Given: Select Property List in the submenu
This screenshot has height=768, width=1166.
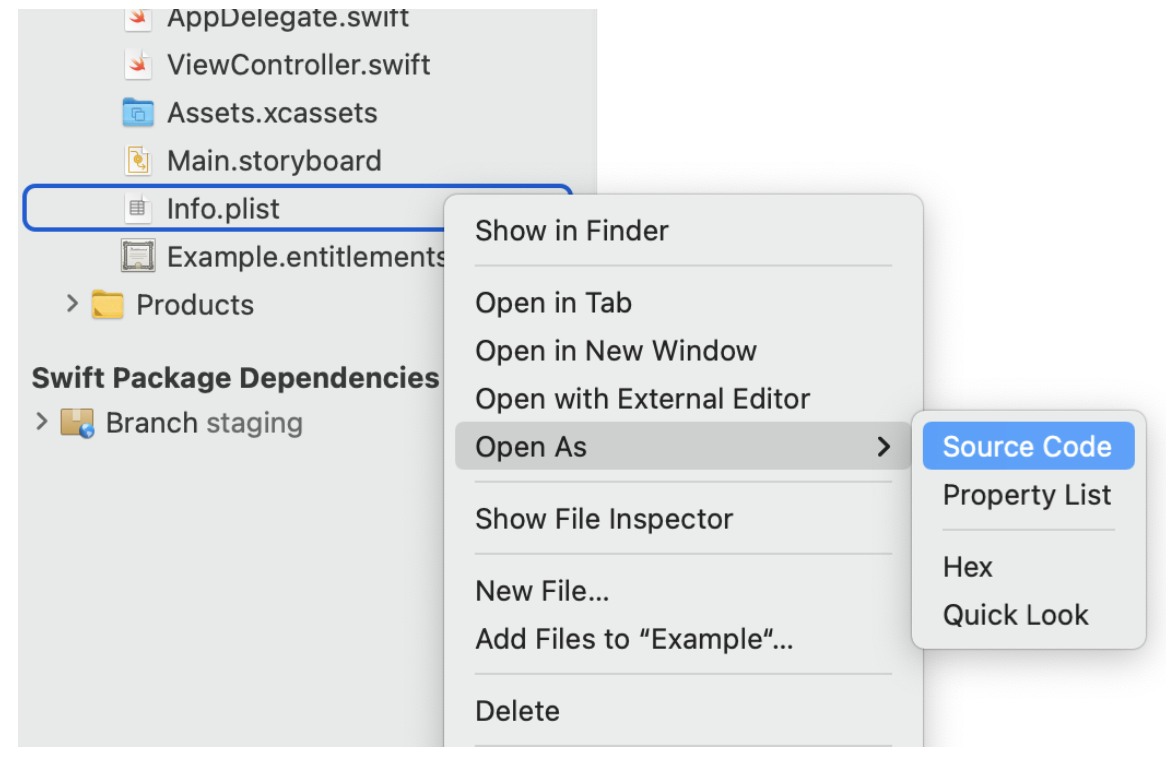Looking at the screenshot, I should 1028,495.
